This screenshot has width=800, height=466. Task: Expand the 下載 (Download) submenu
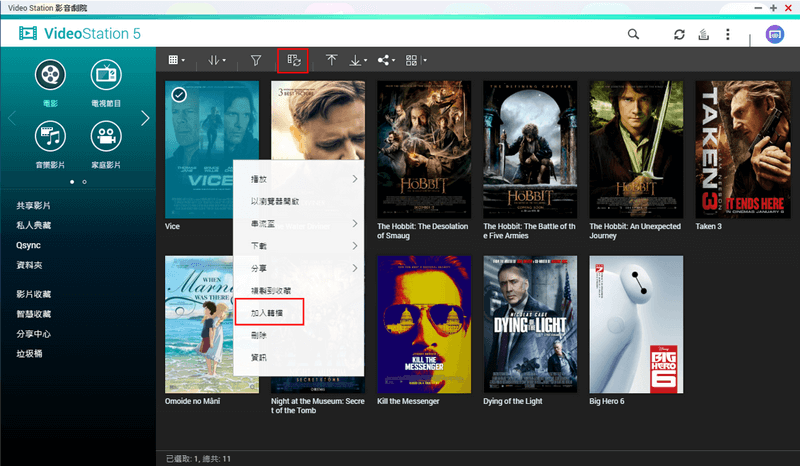(x=298, y=246)
